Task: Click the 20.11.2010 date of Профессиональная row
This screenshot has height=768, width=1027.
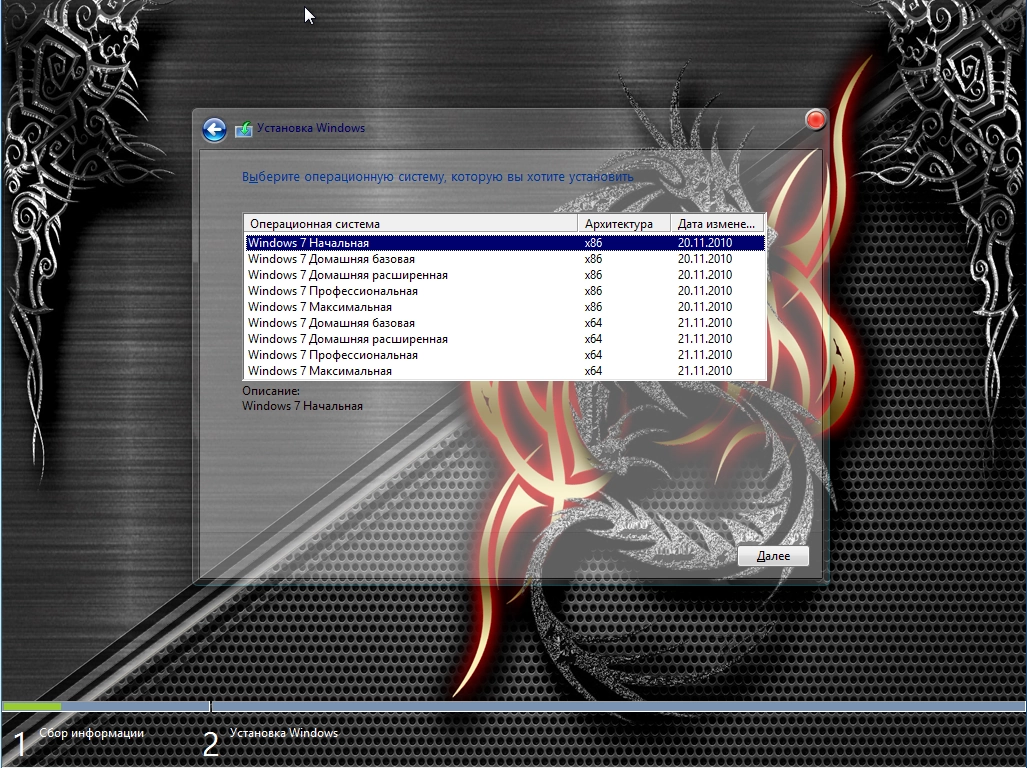Action: [x=705, y=291]
